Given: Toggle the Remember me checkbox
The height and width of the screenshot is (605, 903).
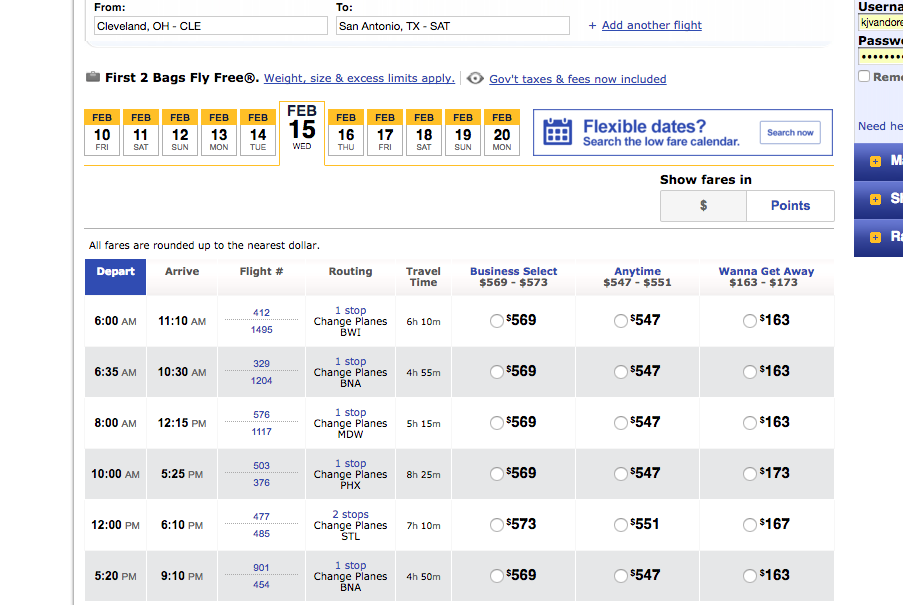Looking at the screenshot, I should [x=864, y=77].
